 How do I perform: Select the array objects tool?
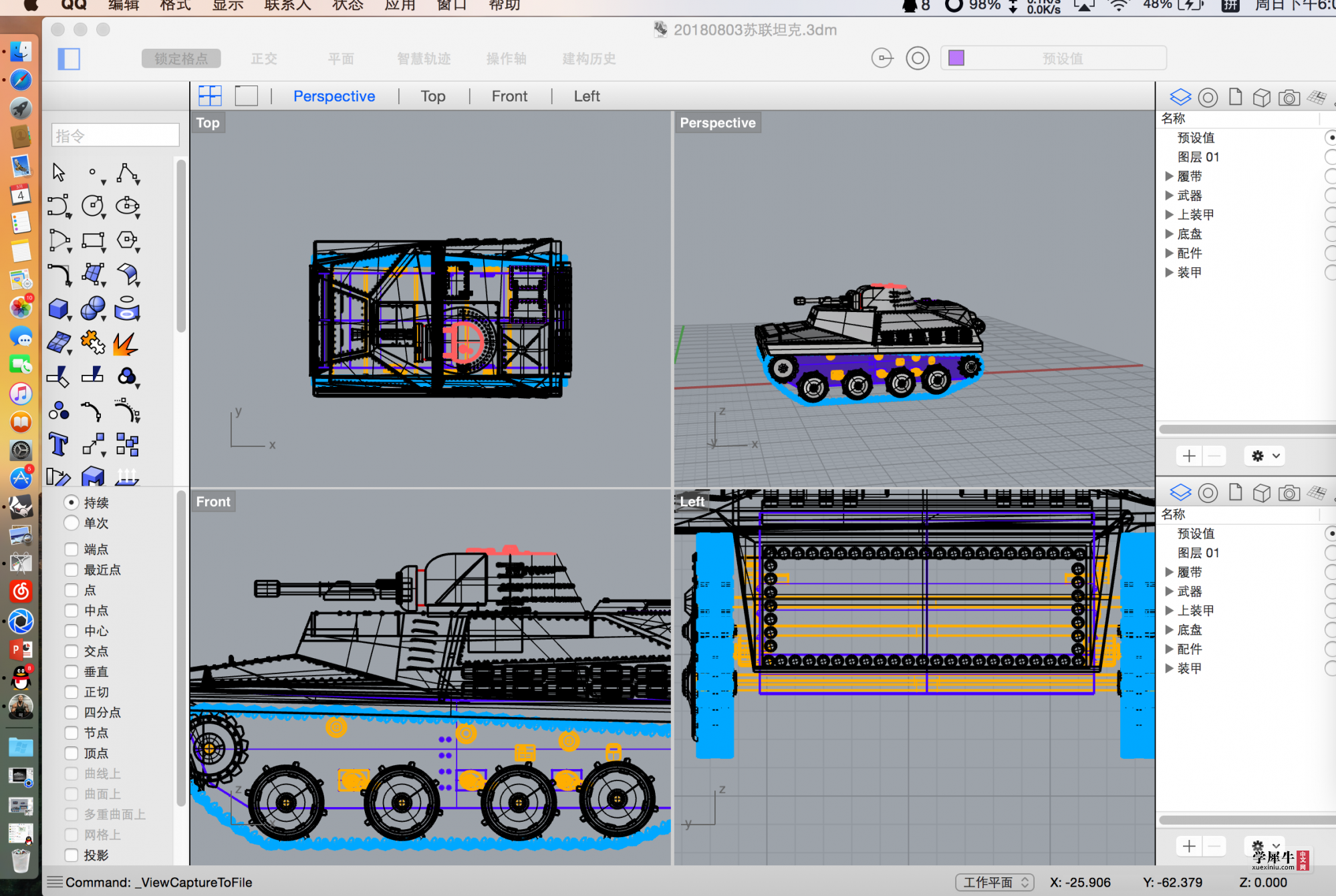127,444
